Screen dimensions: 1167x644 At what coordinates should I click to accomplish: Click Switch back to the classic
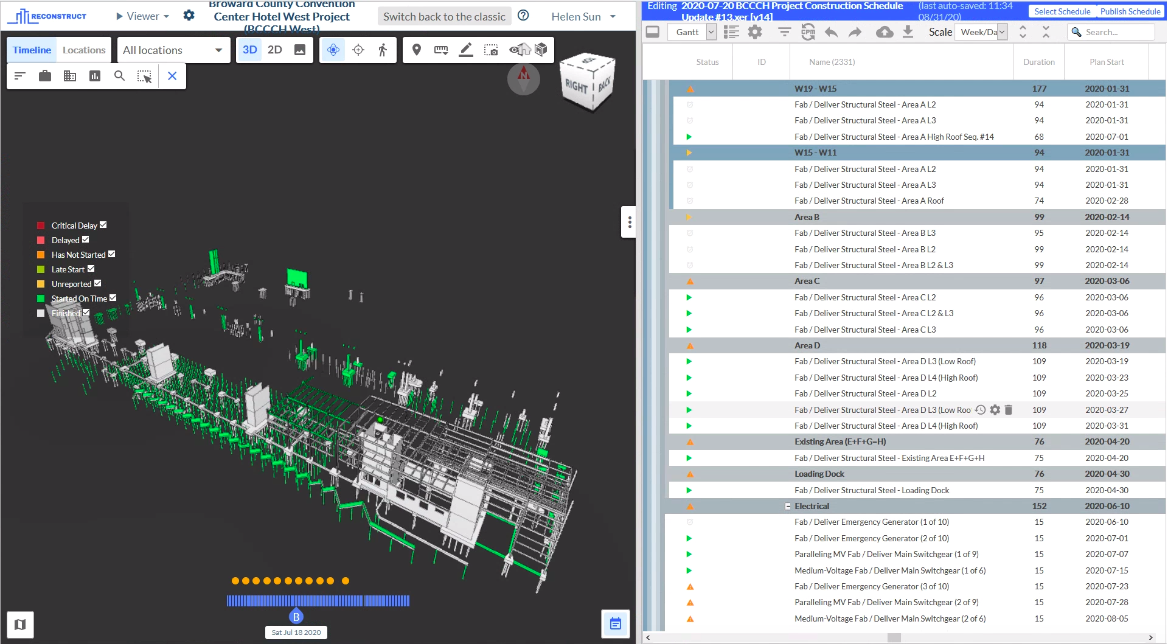pos(443,15)
